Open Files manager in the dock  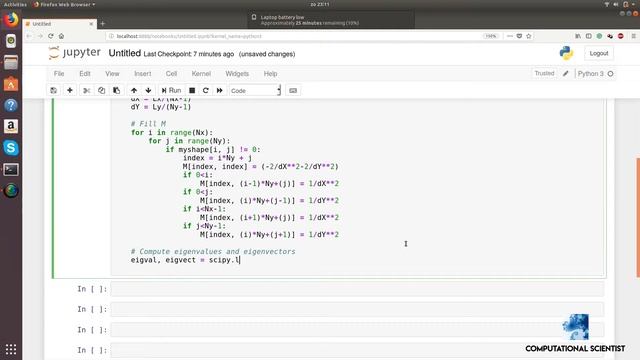11,62
